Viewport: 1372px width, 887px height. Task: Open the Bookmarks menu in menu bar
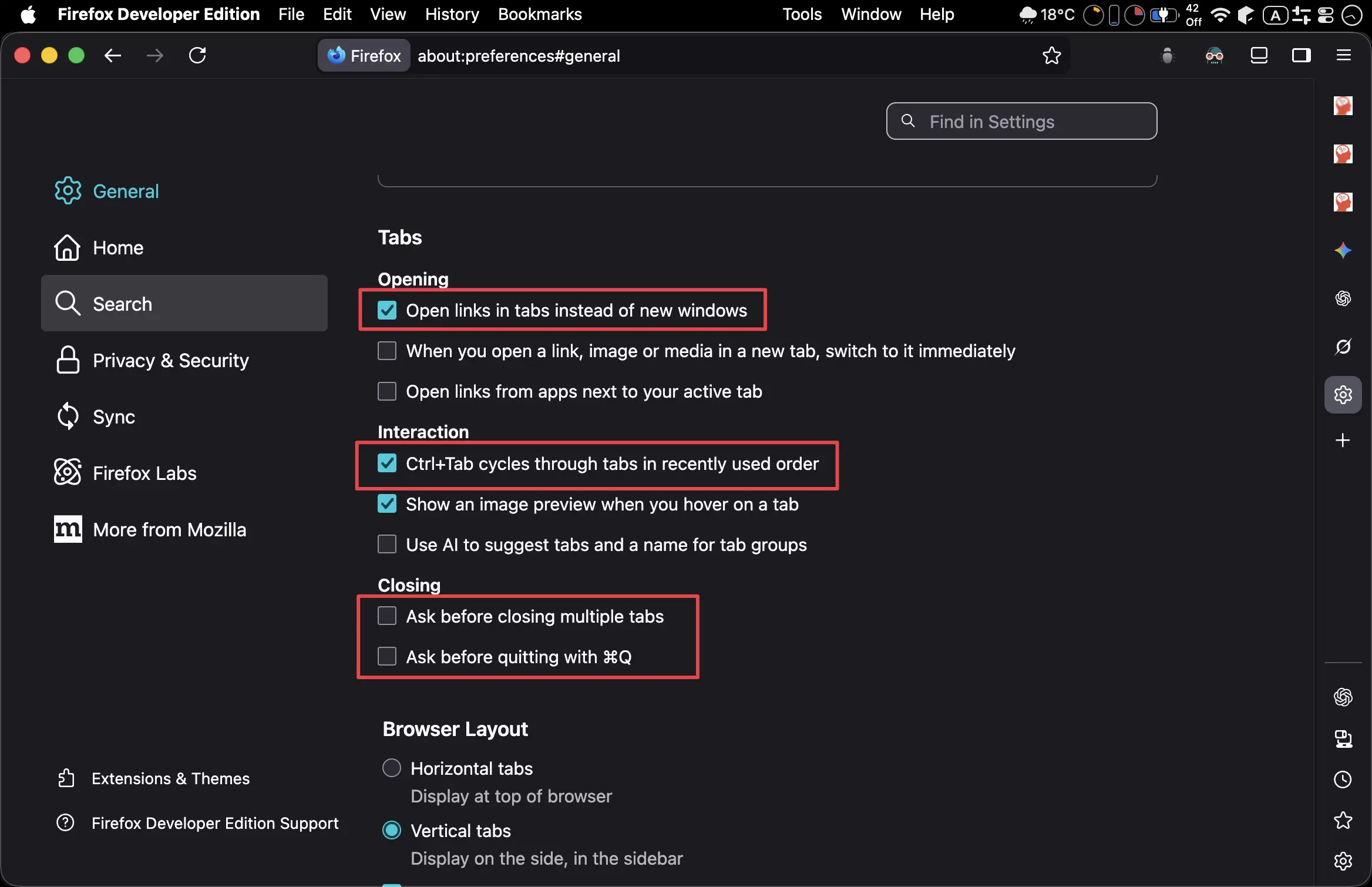(539, 14)
